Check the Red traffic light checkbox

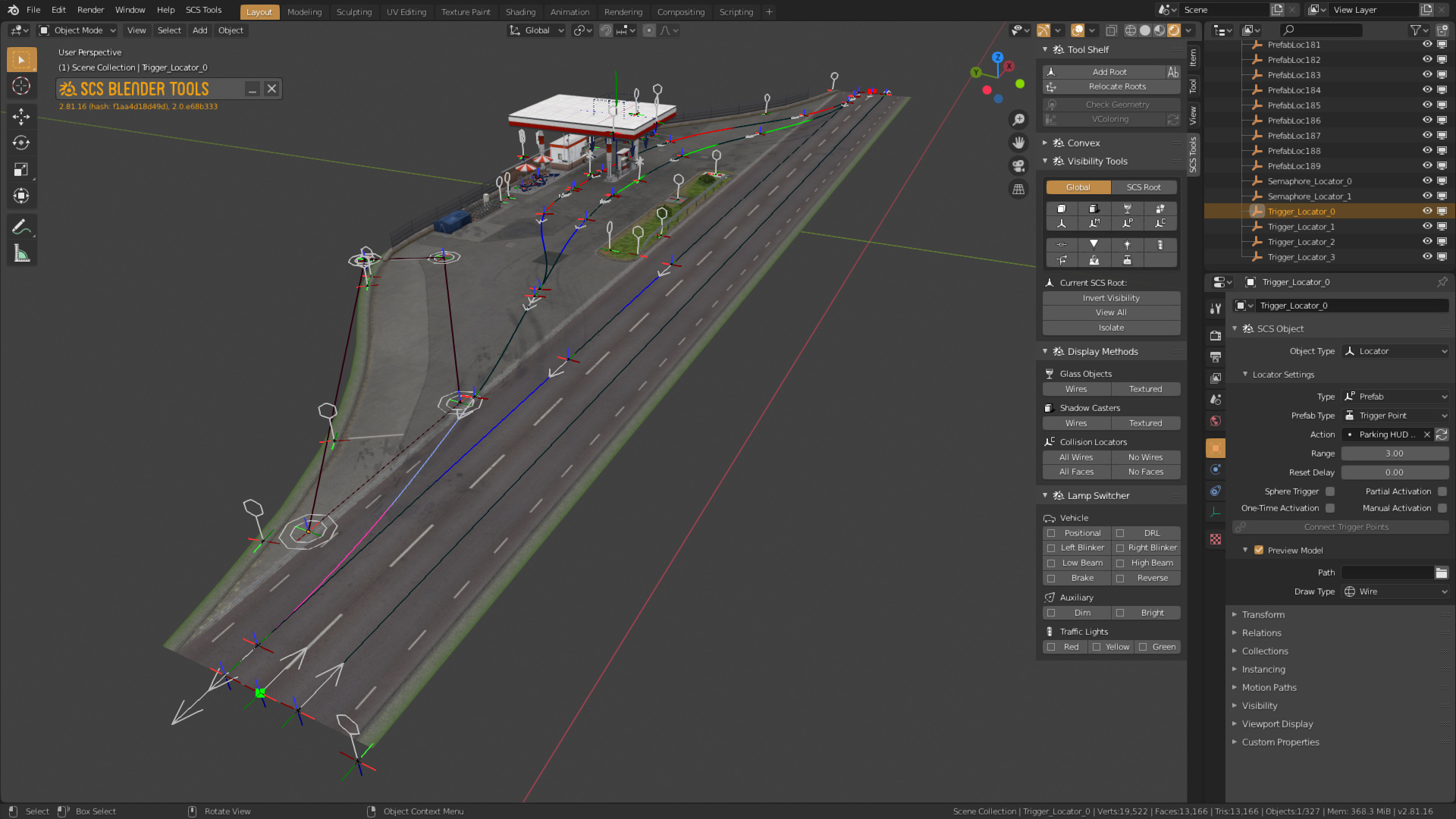coord(1051,646)
